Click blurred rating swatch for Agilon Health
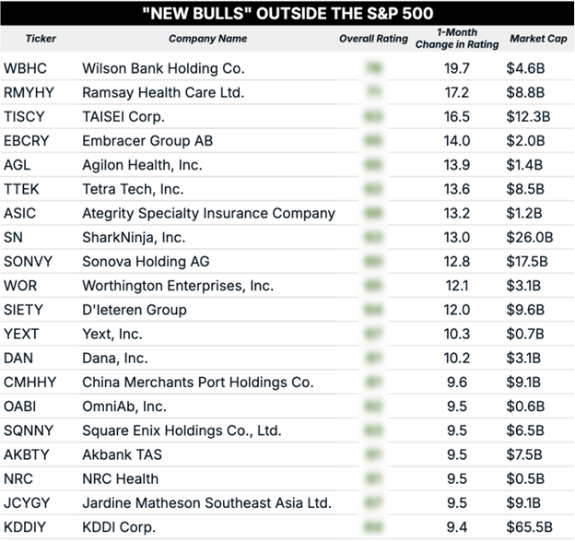Viewport: 575px width, 542px height. coord(373,165)
